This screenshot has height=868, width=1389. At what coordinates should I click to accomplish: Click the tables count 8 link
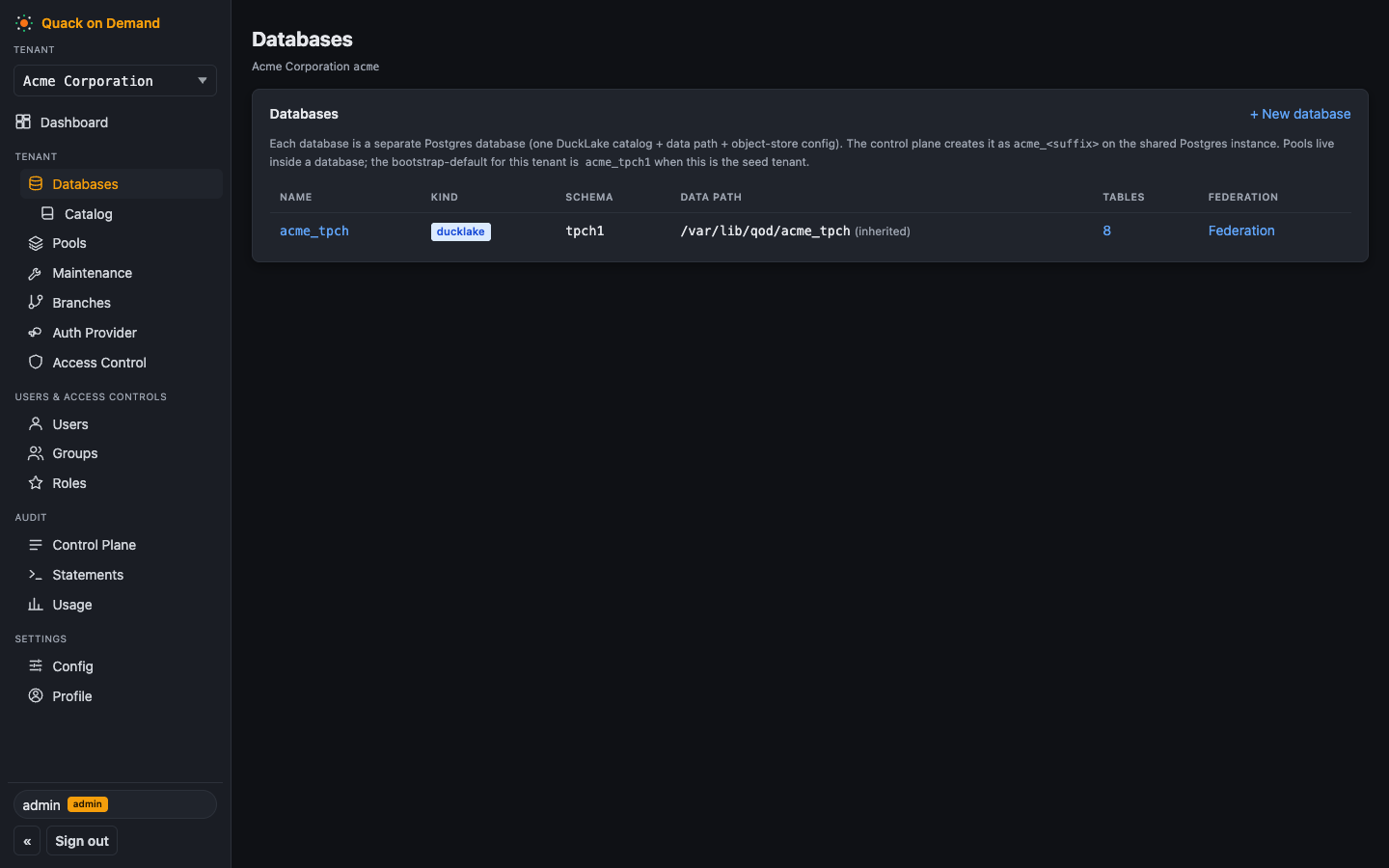1106,231
